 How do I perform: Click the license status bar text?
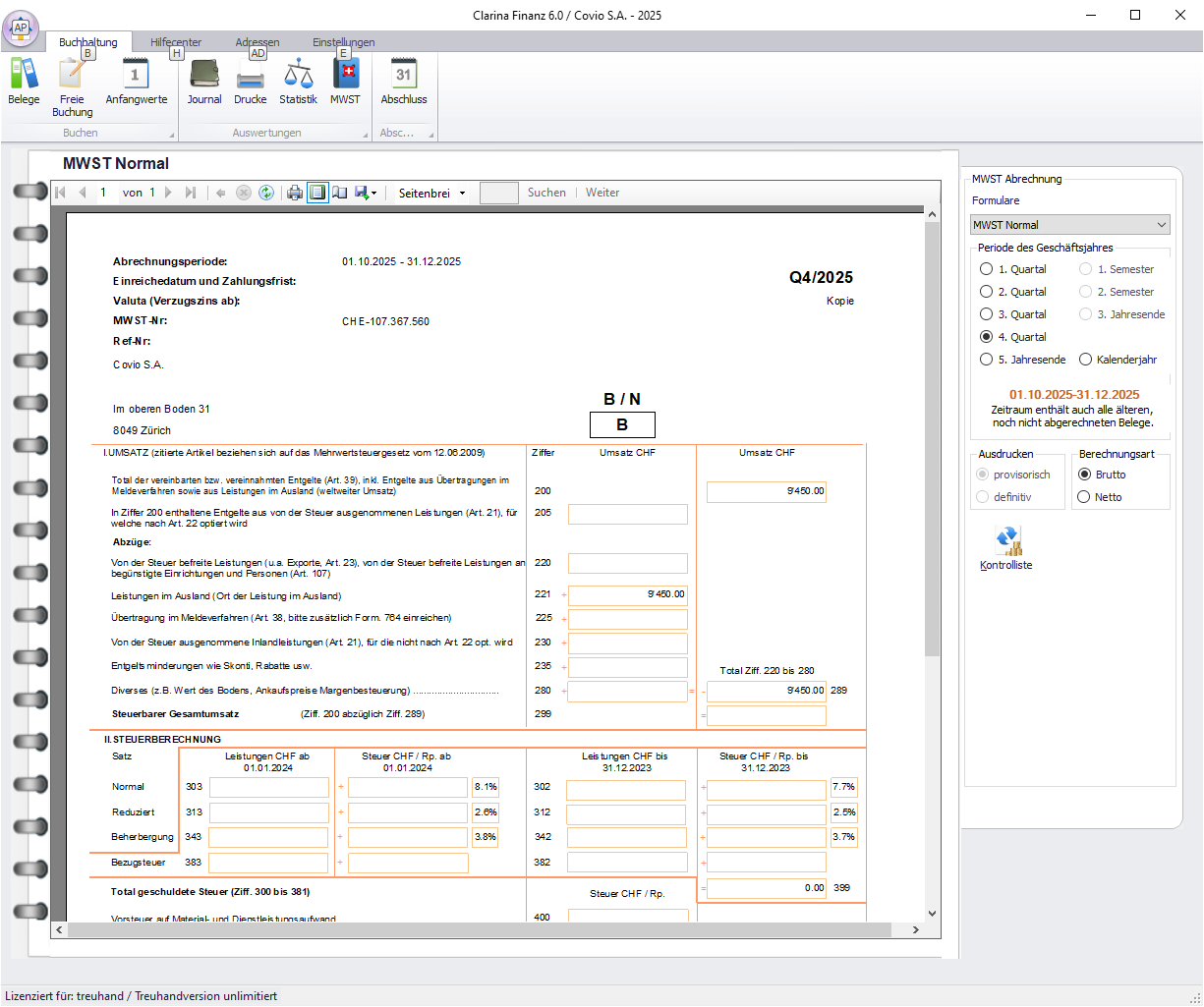142,996
